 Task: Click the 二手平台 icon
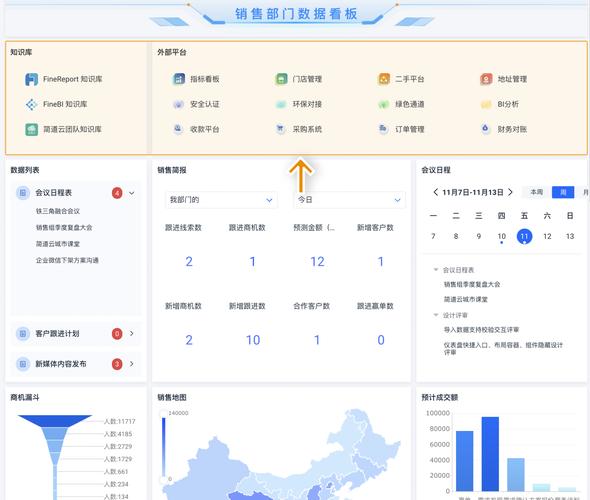(383, 79)
